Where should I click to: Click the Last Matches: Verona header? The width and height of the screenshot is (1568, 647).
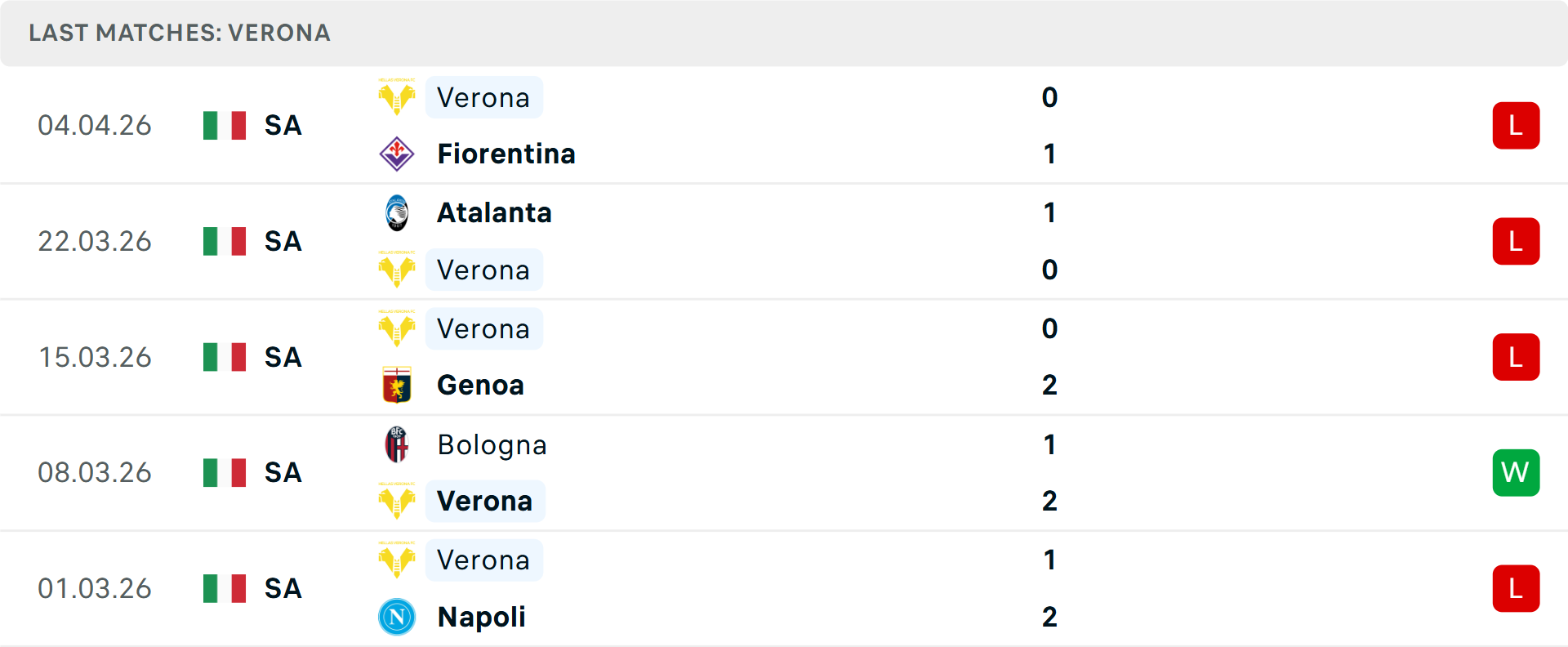(x=180, y=33)
